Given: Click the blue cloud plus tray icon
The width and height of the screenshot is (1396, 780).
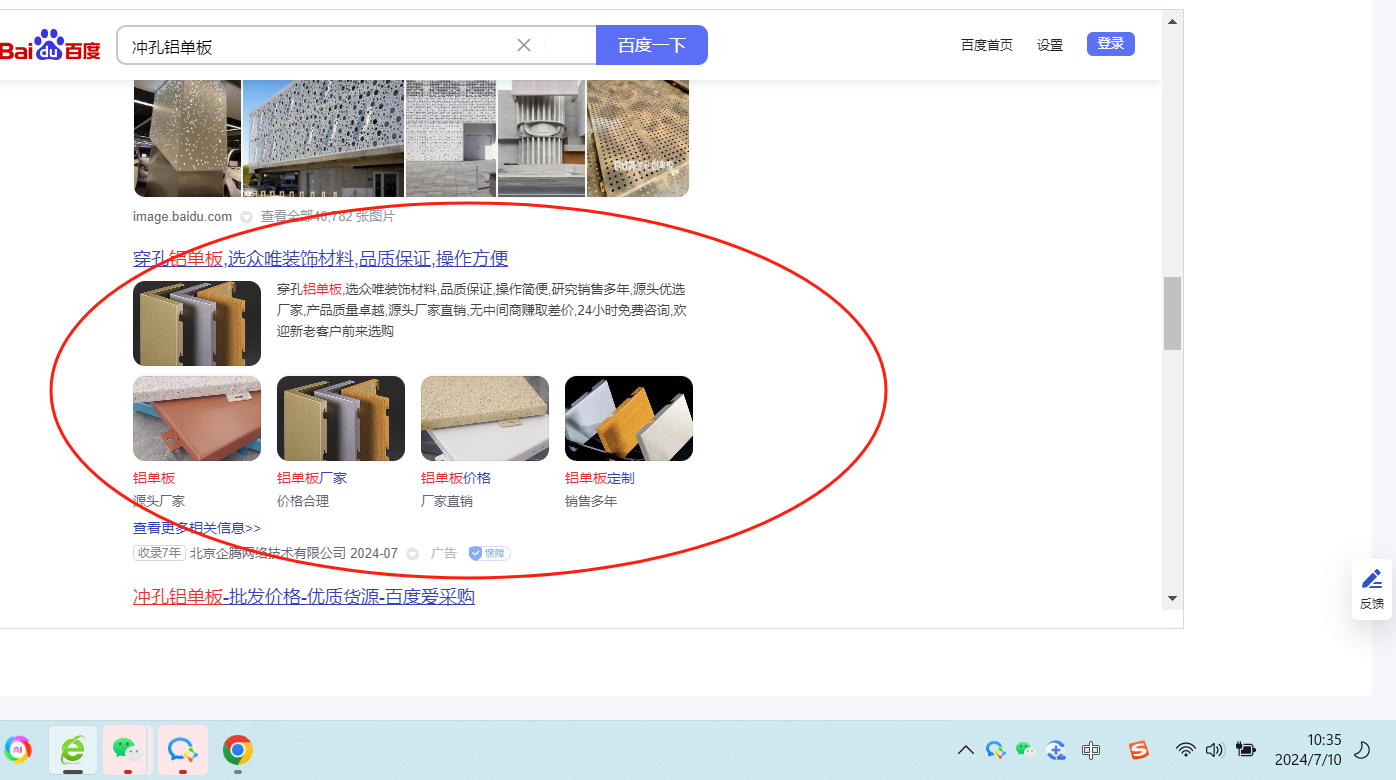Looking at the screenshot, I should (x=1057, y=750).
